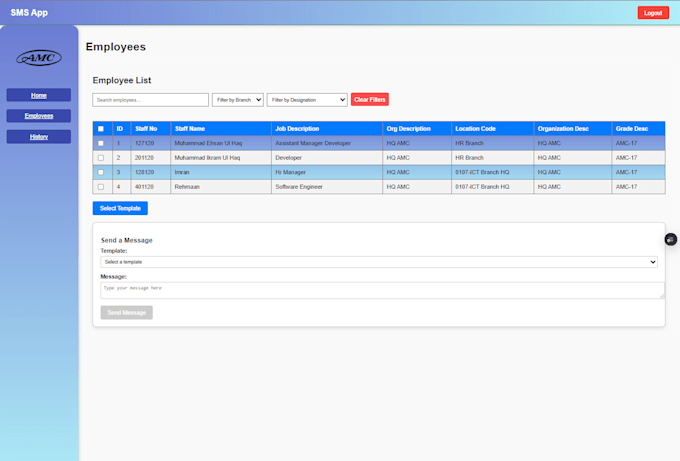Viewport: 680px width, 461px height.
Task: Click the name Muhammad Ikram Ul Haq
Action: click(x=207, y=158)
